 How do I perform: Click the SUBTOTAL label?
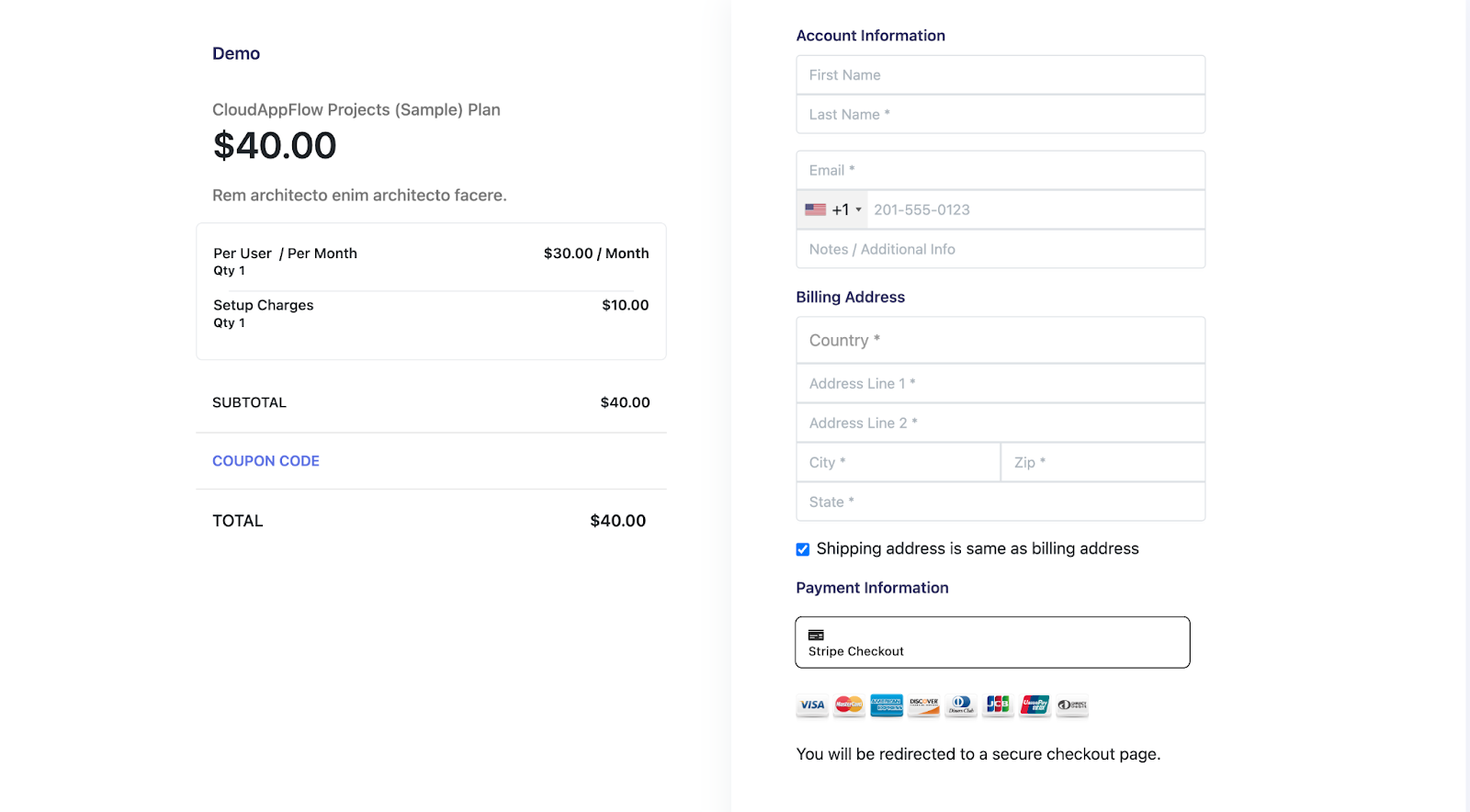(249, 402)
